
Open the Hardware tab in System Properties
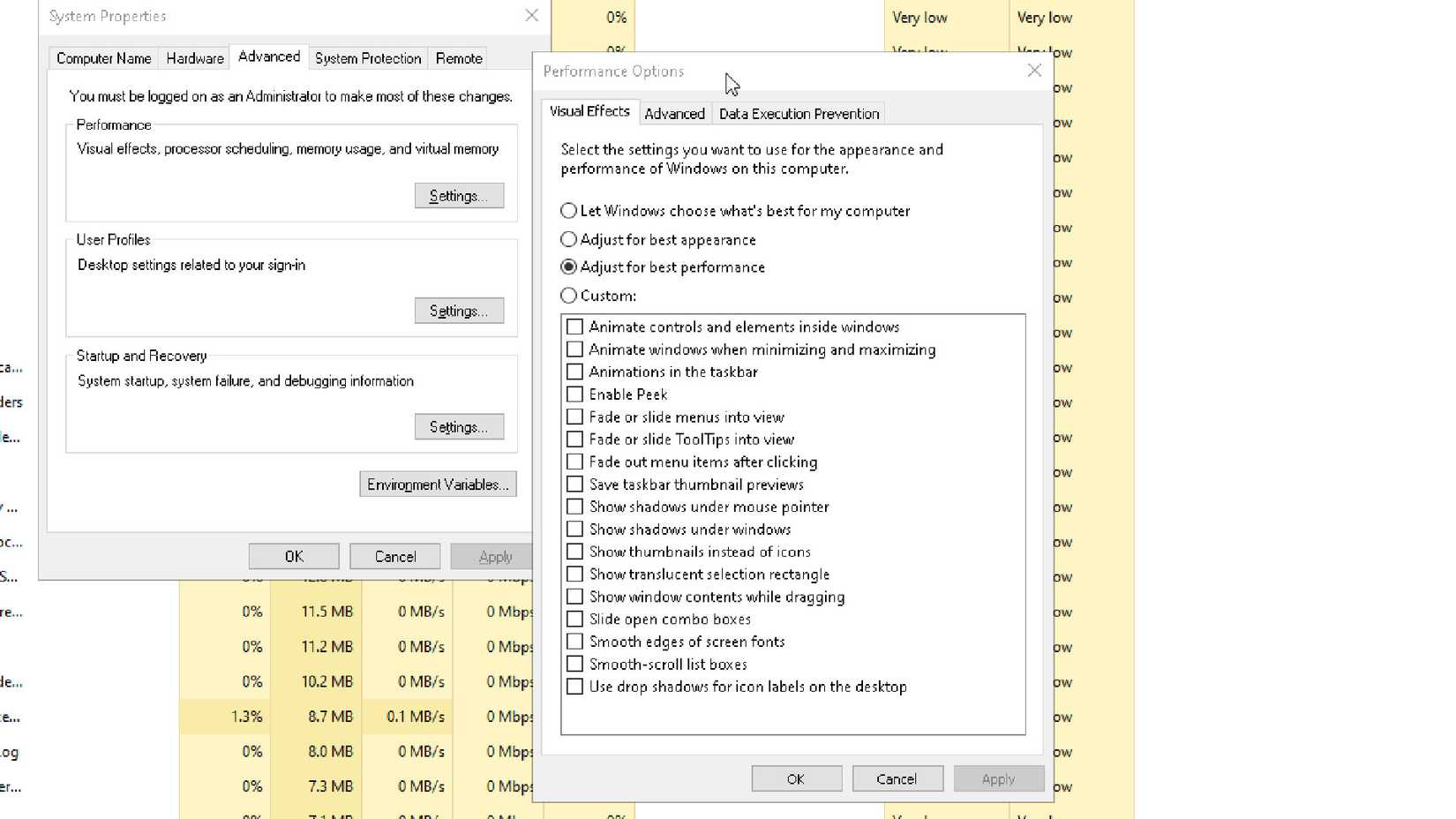point(195,58)
